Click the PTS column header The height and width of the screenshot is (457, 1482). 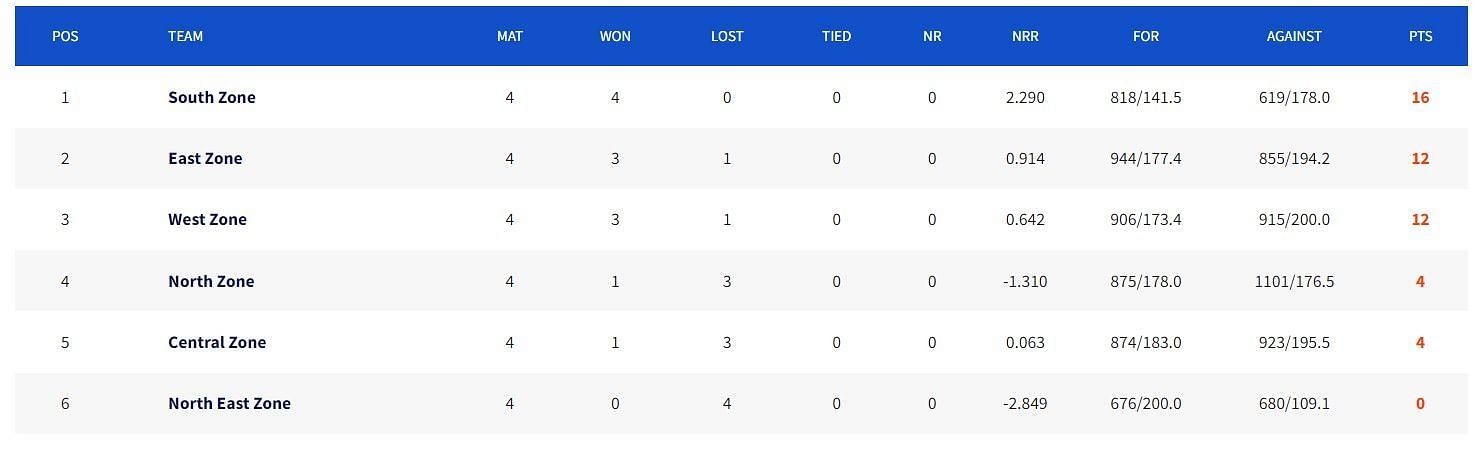[1420, 36]
